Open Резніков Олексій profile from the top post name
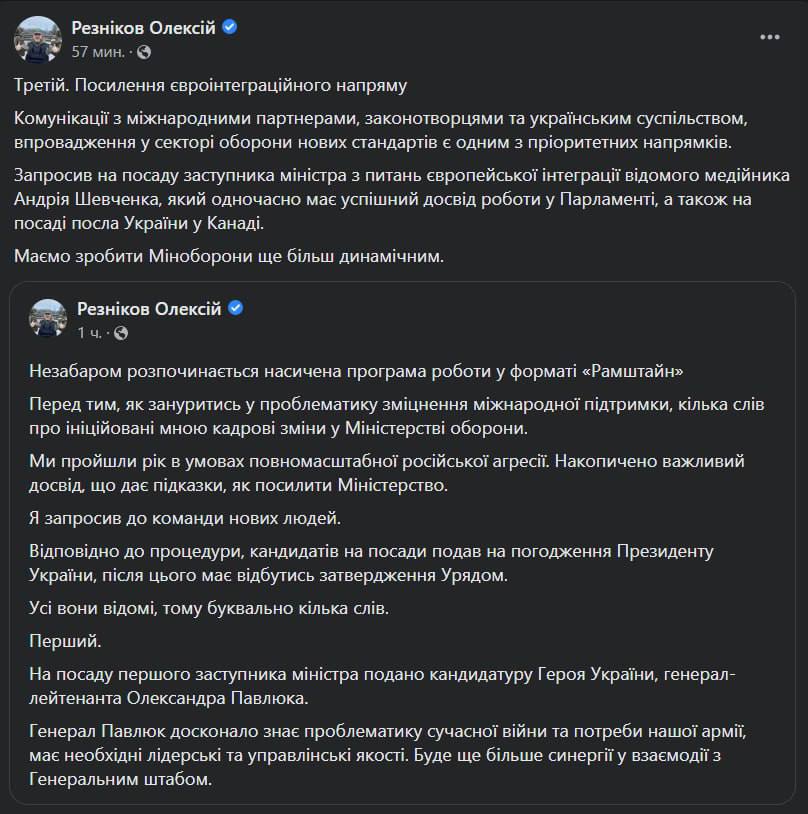Screen dimensions: 808x814 click(x=144, y=28)
